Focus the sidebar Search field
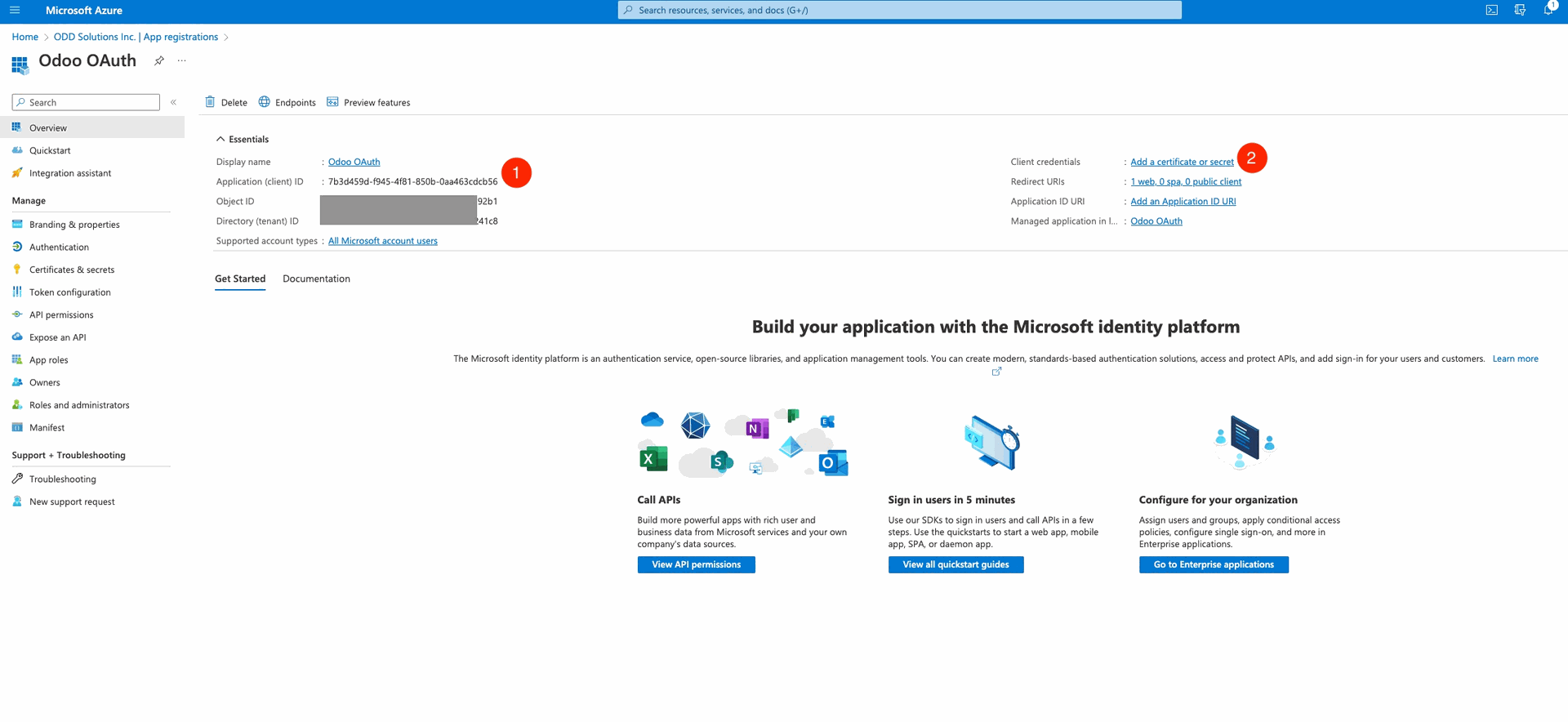This screenshot has height=722, width=1568. tap(86, 102)
